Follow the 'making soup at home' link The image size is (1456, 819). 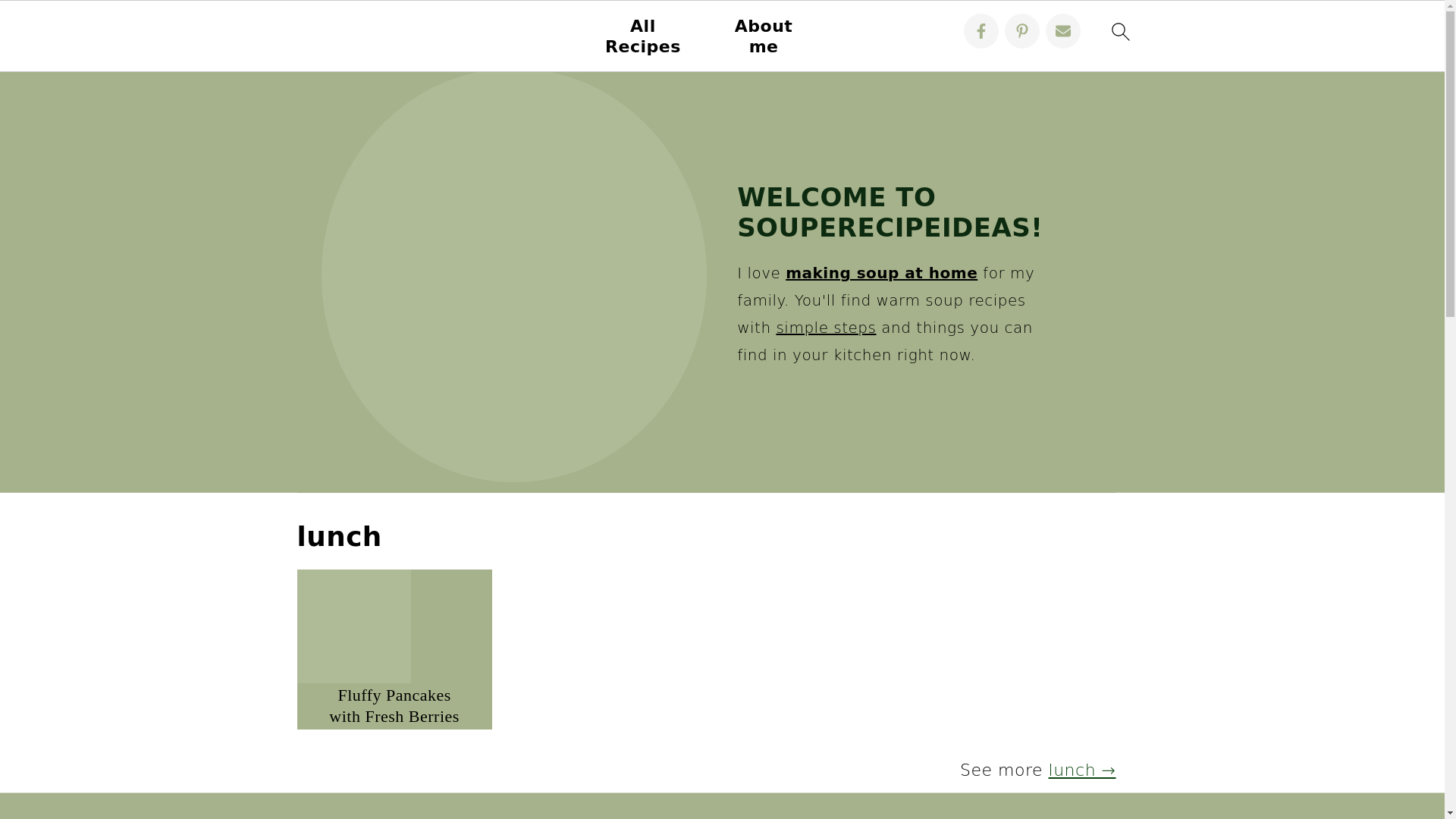pos(881,273)
